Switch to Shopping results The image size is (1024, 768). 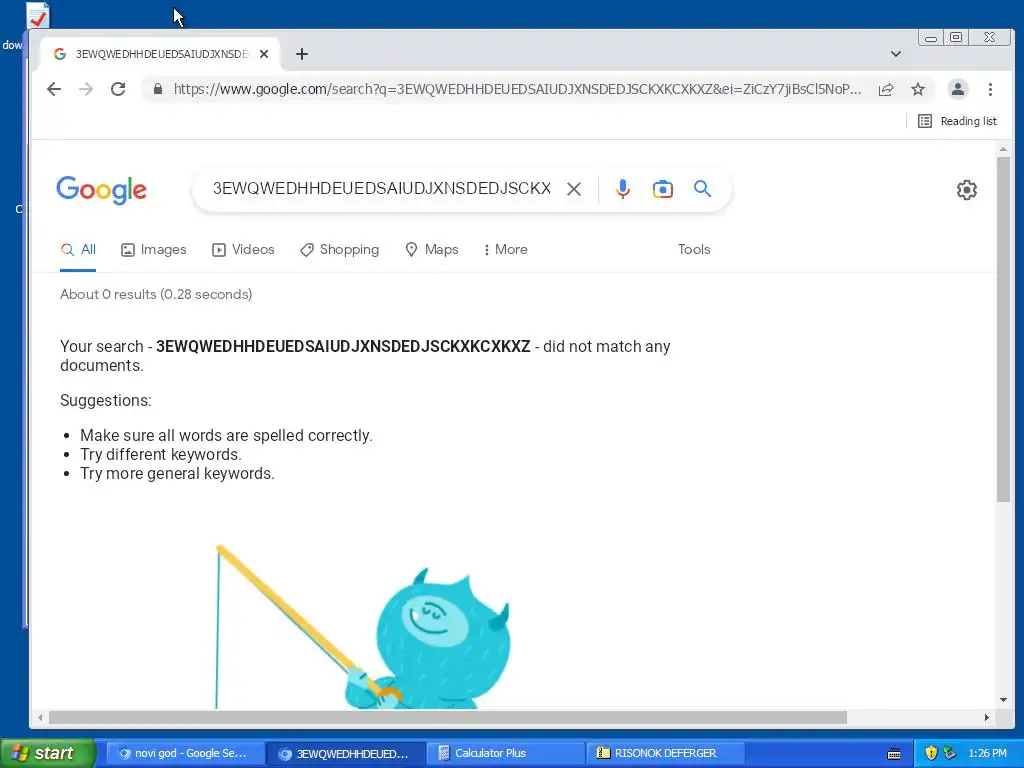coord(340,249)
